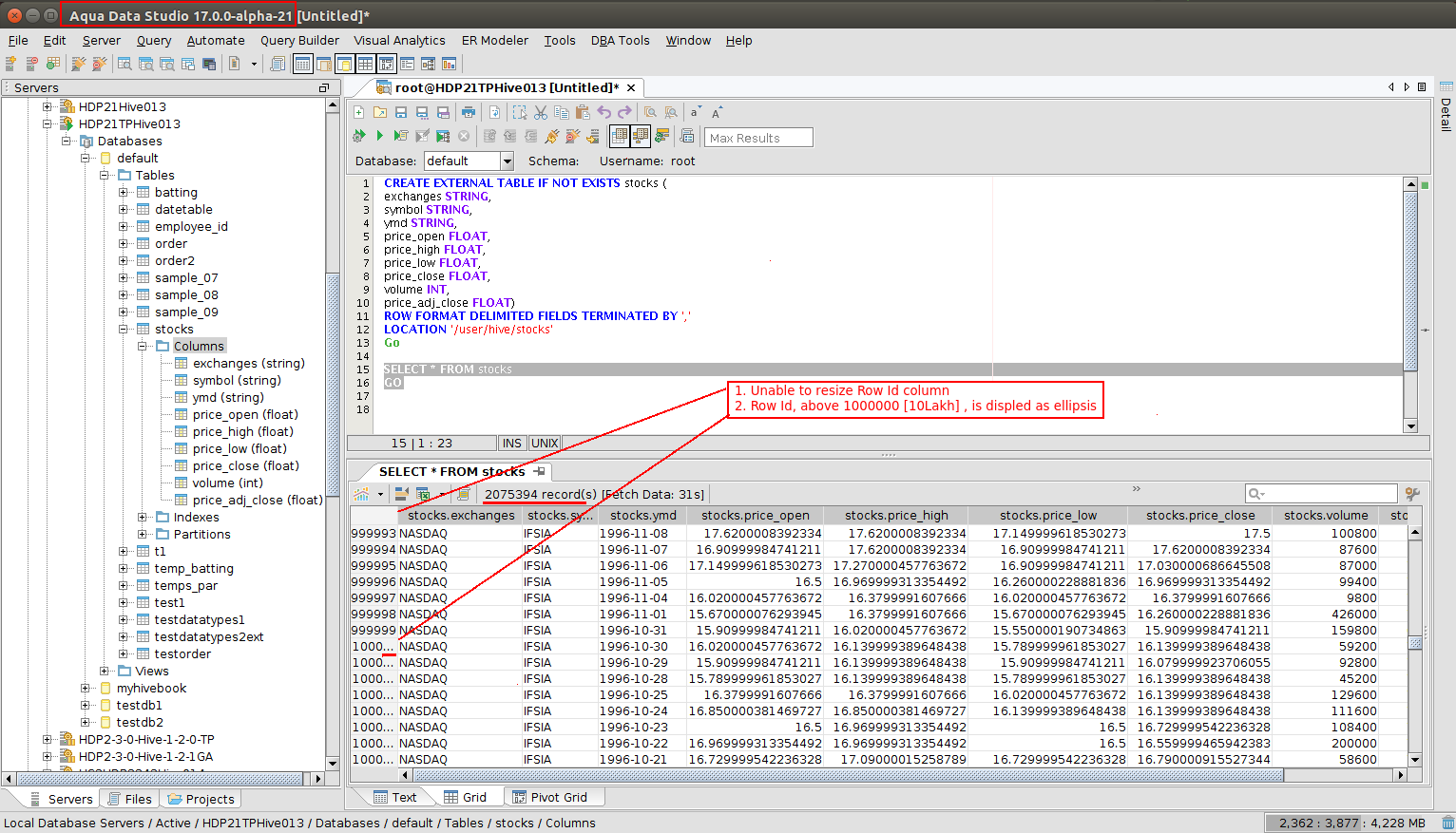
Task: Click the results chart icon
Action: [x=361, y=494]
